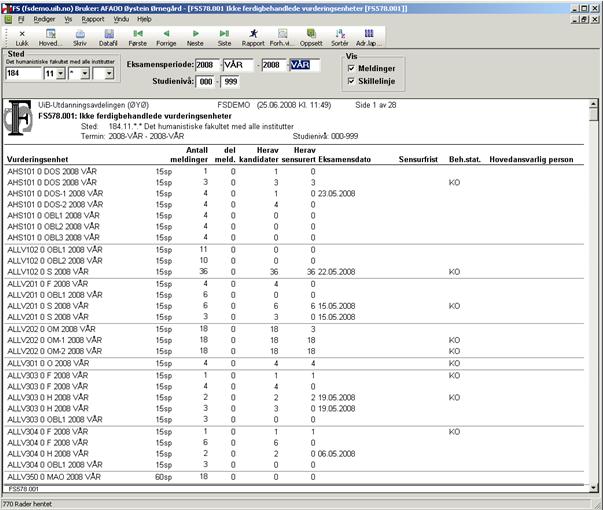Image resolution: width=603 pixels, height=510 pixels.
Task: Click the Herav sensurert column header
Action: (x=299, y=155)
